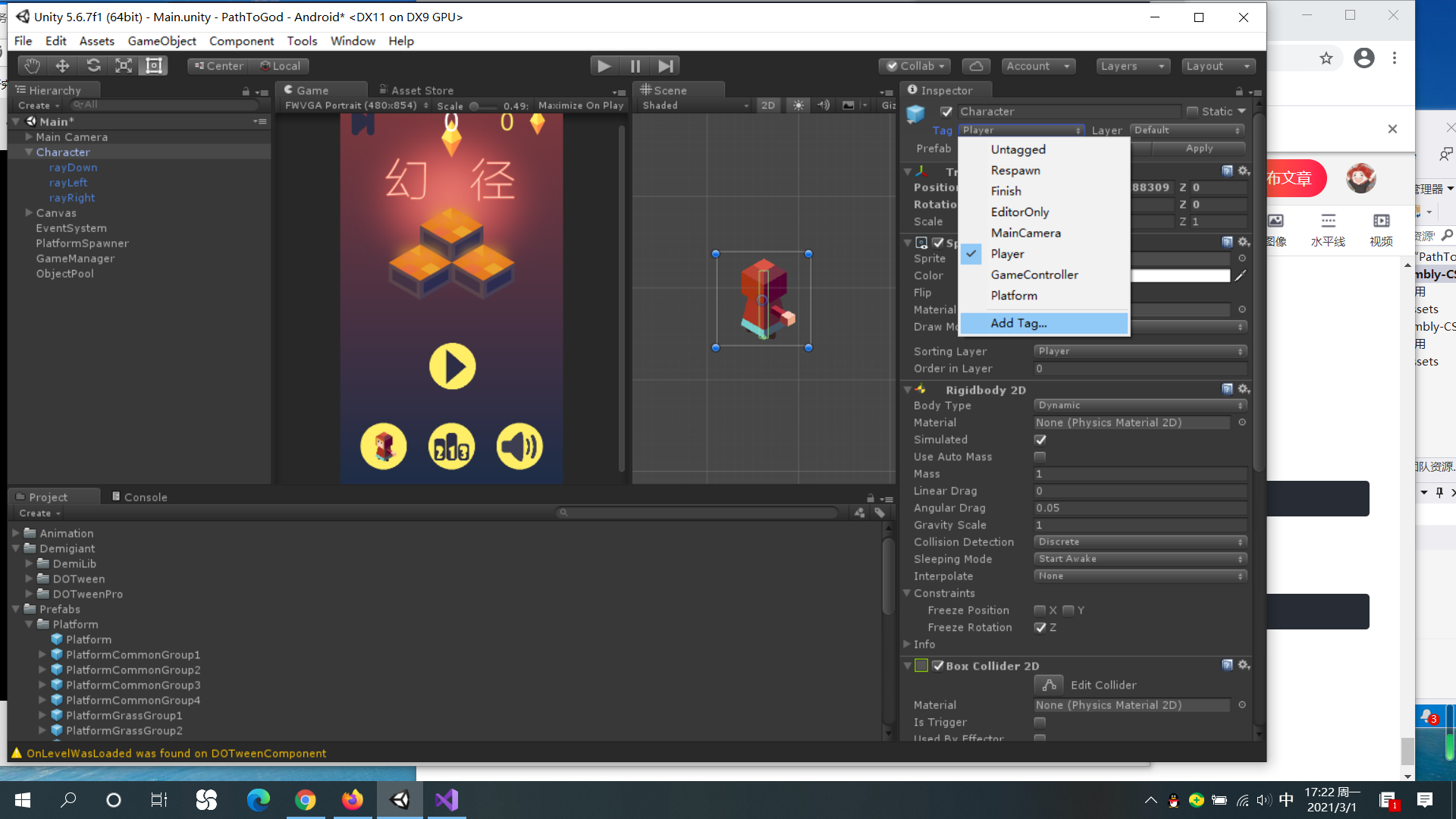Screen dimensions: 1456x819
Task: Click the Step frame button
Action: coord(665,66)
